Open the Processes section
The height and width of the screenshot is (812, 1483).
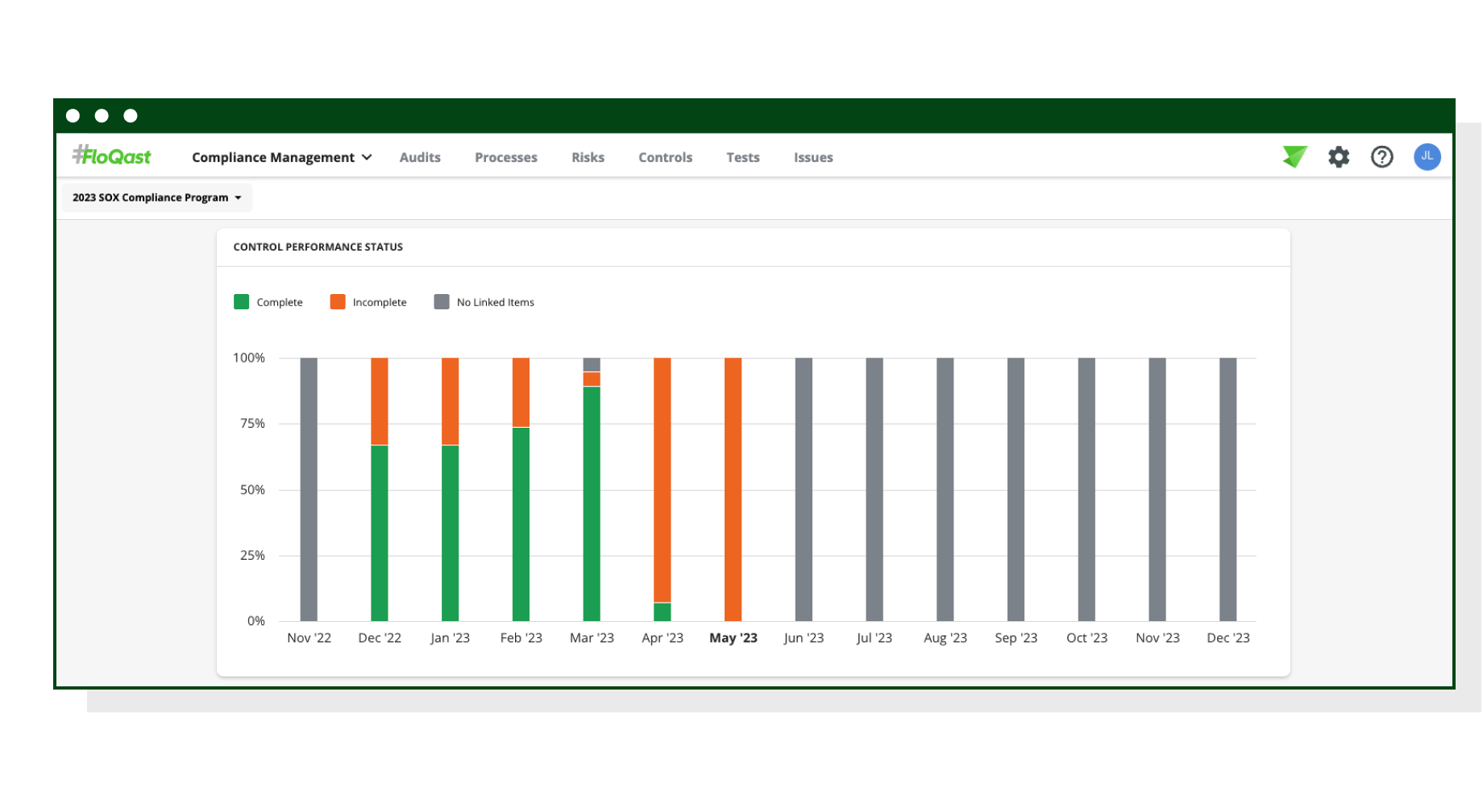pyautogui.click(x=505, y=157)
